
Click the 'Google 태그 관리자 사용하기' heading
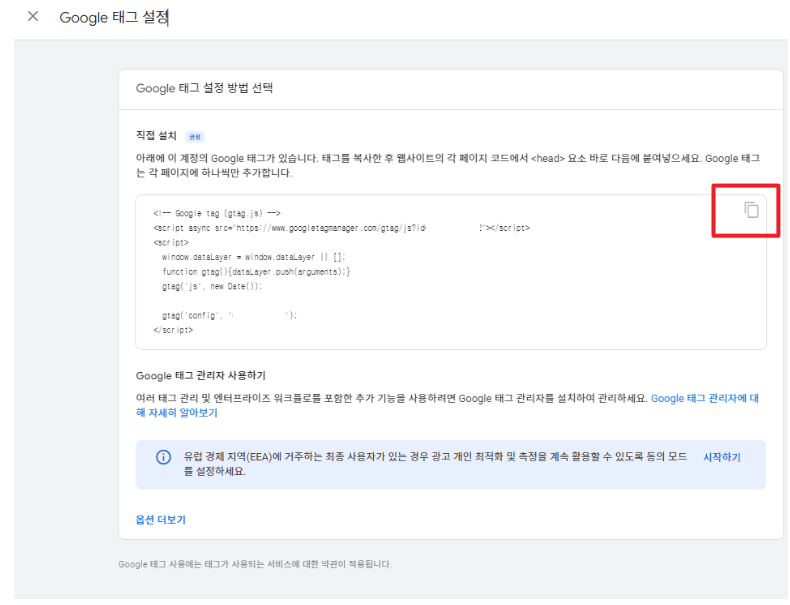click(201, 376)
